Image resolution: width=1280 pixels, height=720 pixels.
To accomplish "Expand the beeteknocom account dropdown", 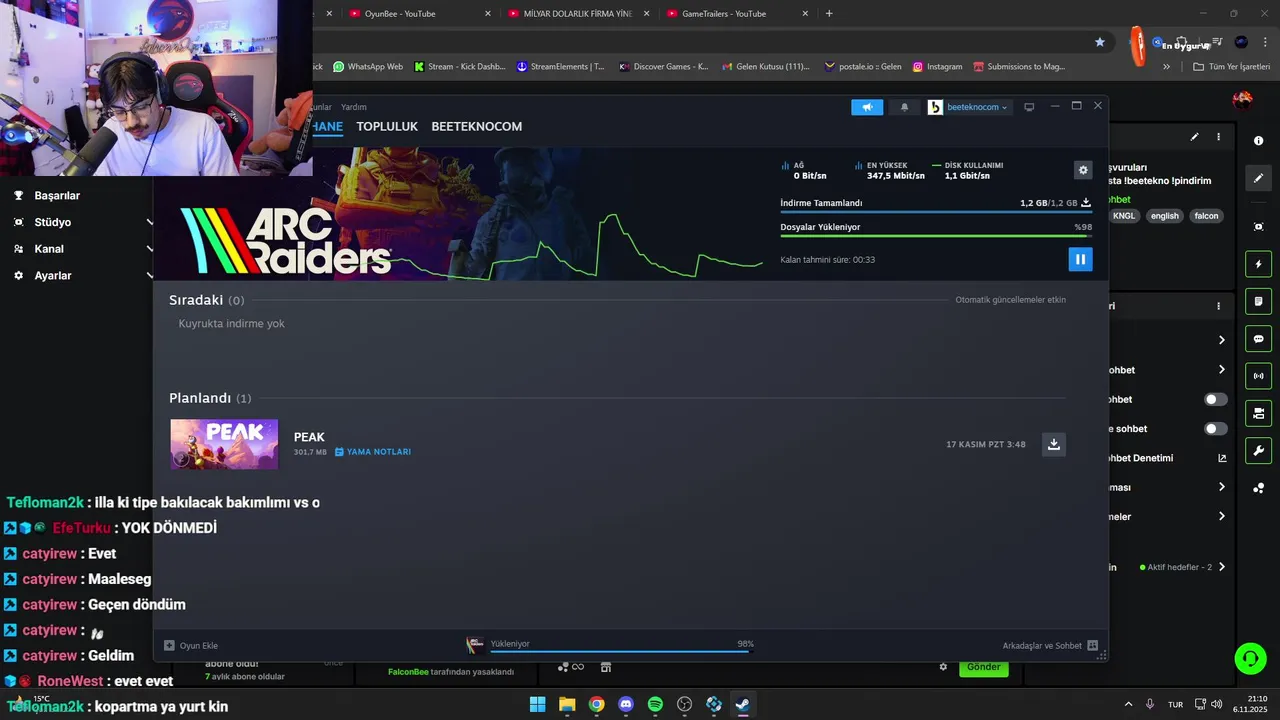I will (x=969, y=107).
